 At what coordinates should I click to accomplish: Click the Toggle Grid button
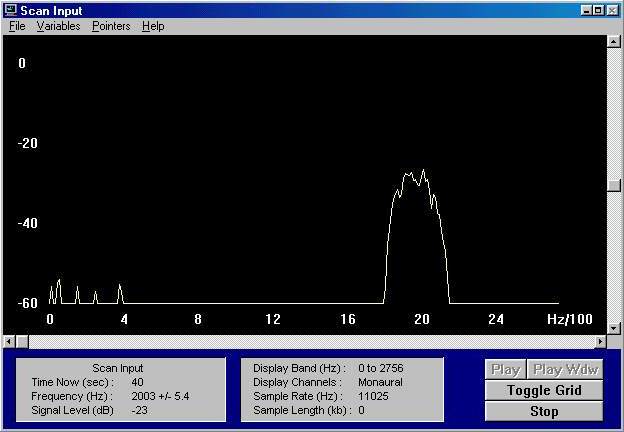point(544,390)
